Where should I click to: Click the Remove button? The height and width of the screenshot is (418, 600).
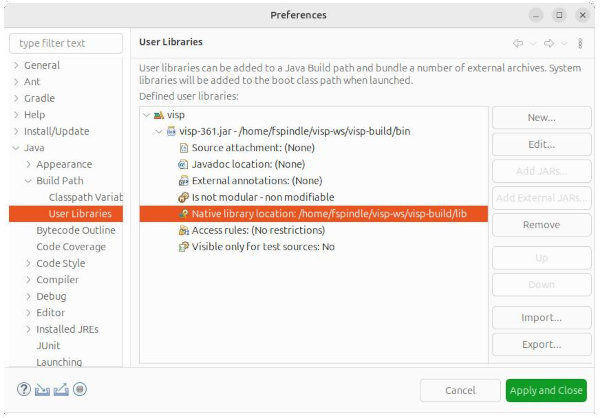(x=541, y=226)
